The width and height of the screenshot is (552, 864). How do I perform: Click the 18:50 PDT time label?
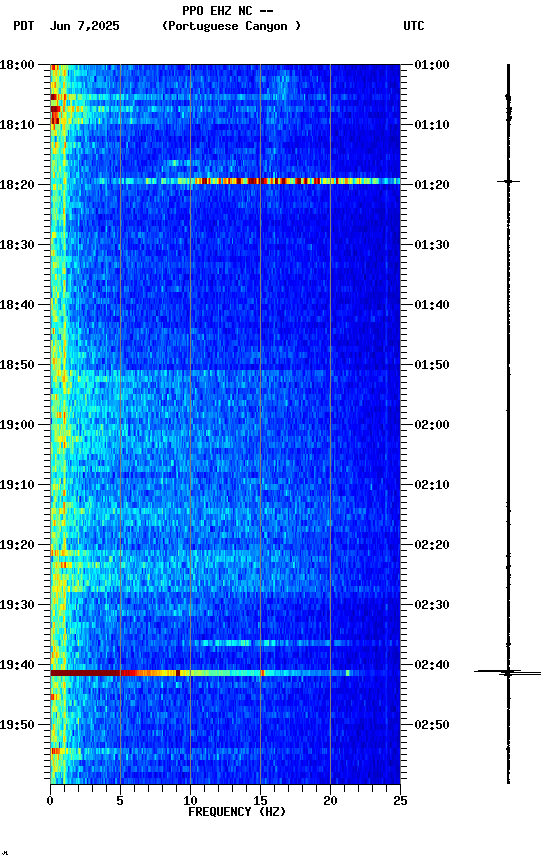click(x=17, y=365)
